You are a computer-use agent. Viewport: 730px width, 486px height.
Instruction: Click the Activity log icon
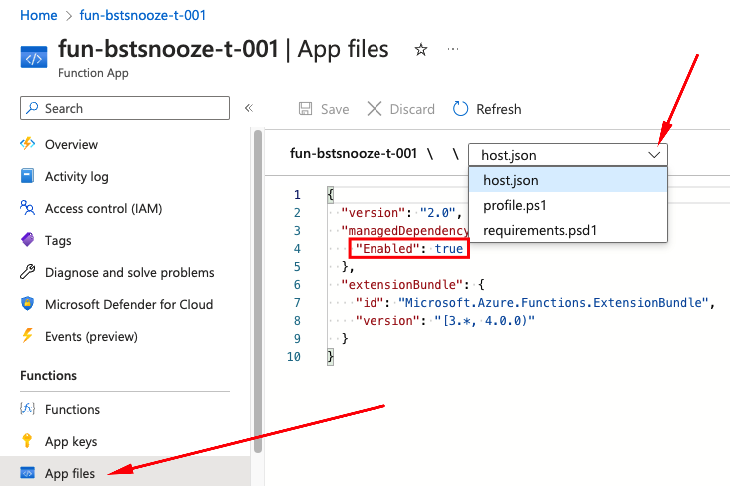pyautogui.click(x=28, y=177)
